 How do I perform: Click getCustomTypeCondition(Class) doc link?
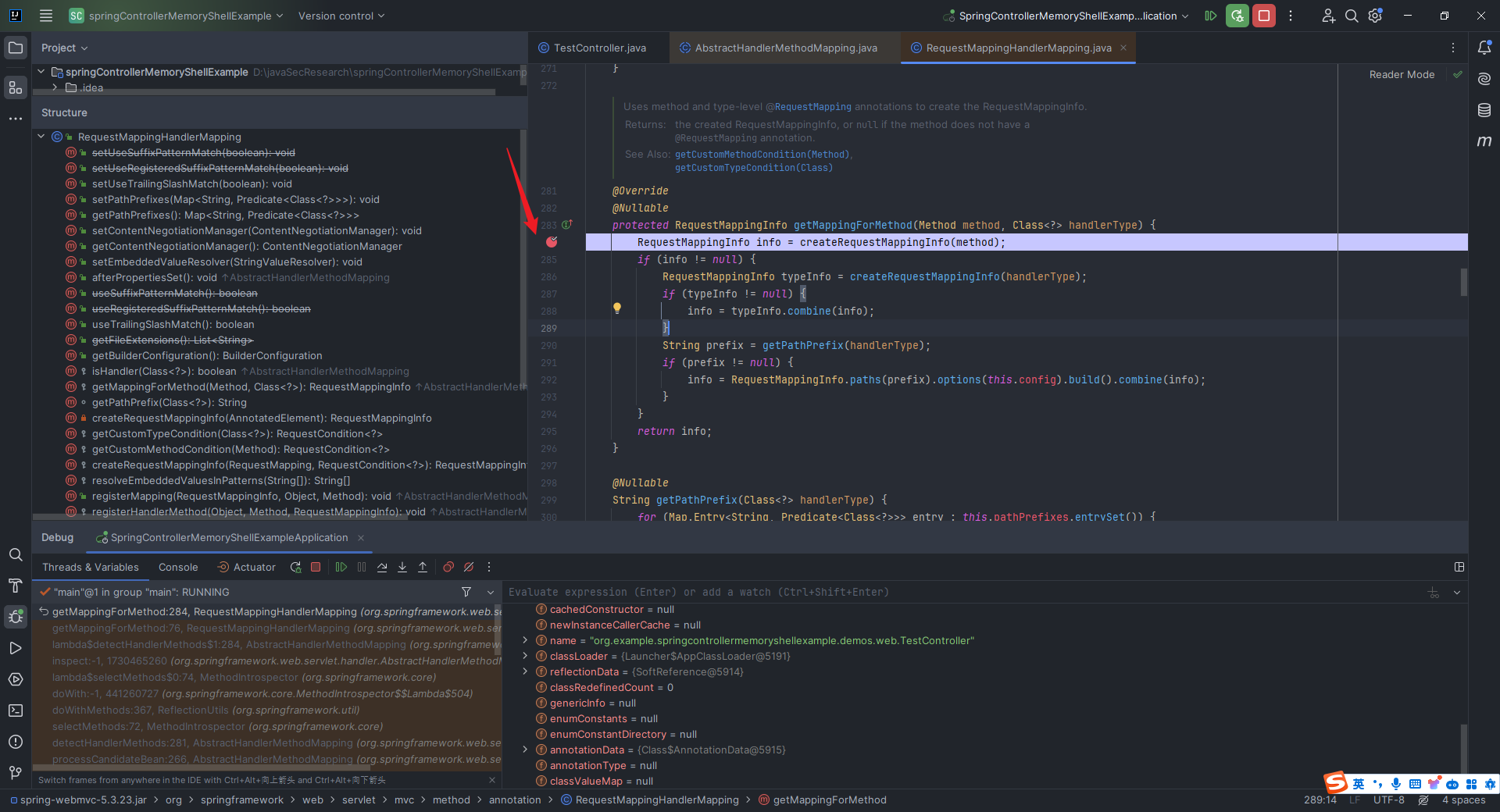[x=754, y=168]
